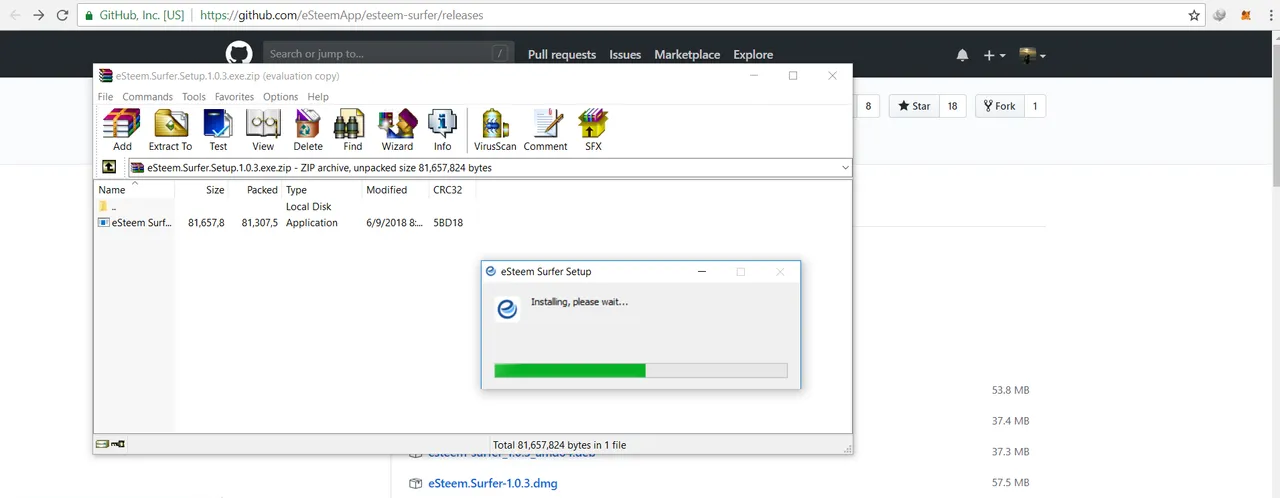Click the Delete toolbar icon
The image size is (1280, 498).
click(308, 130)
